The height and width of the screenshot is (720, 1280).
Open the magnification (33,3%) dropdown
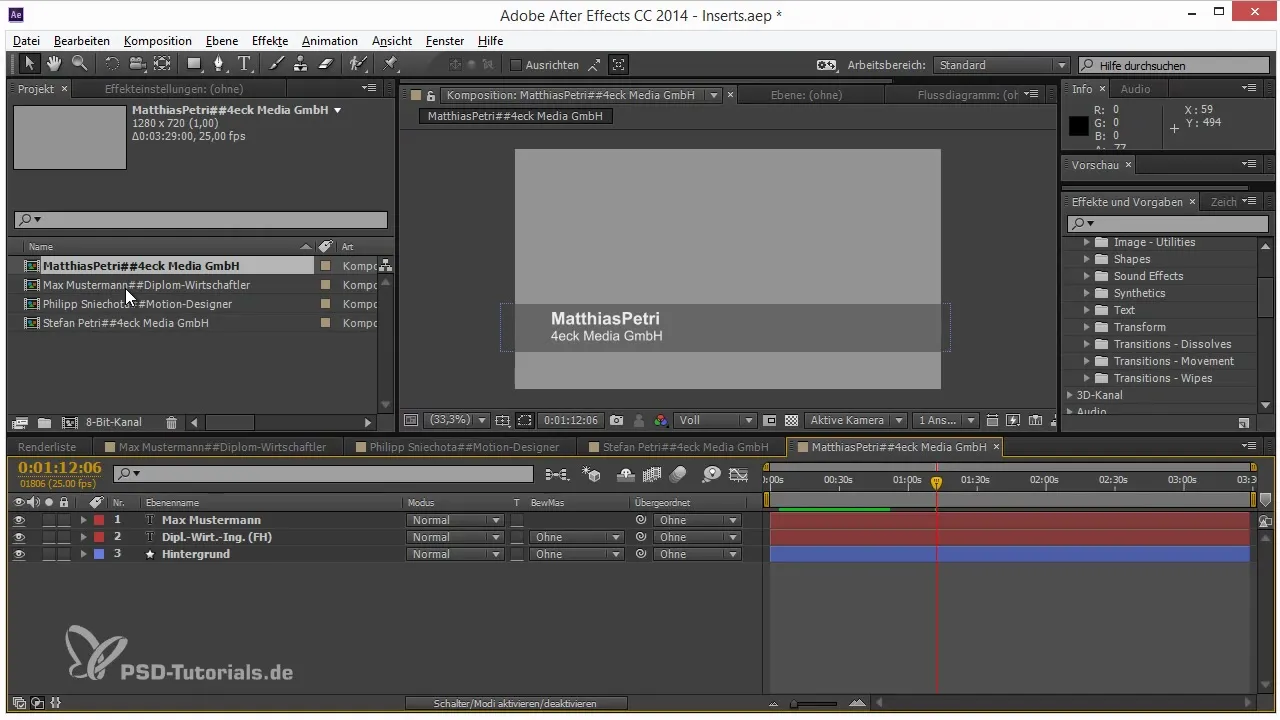tap(457, 421)
